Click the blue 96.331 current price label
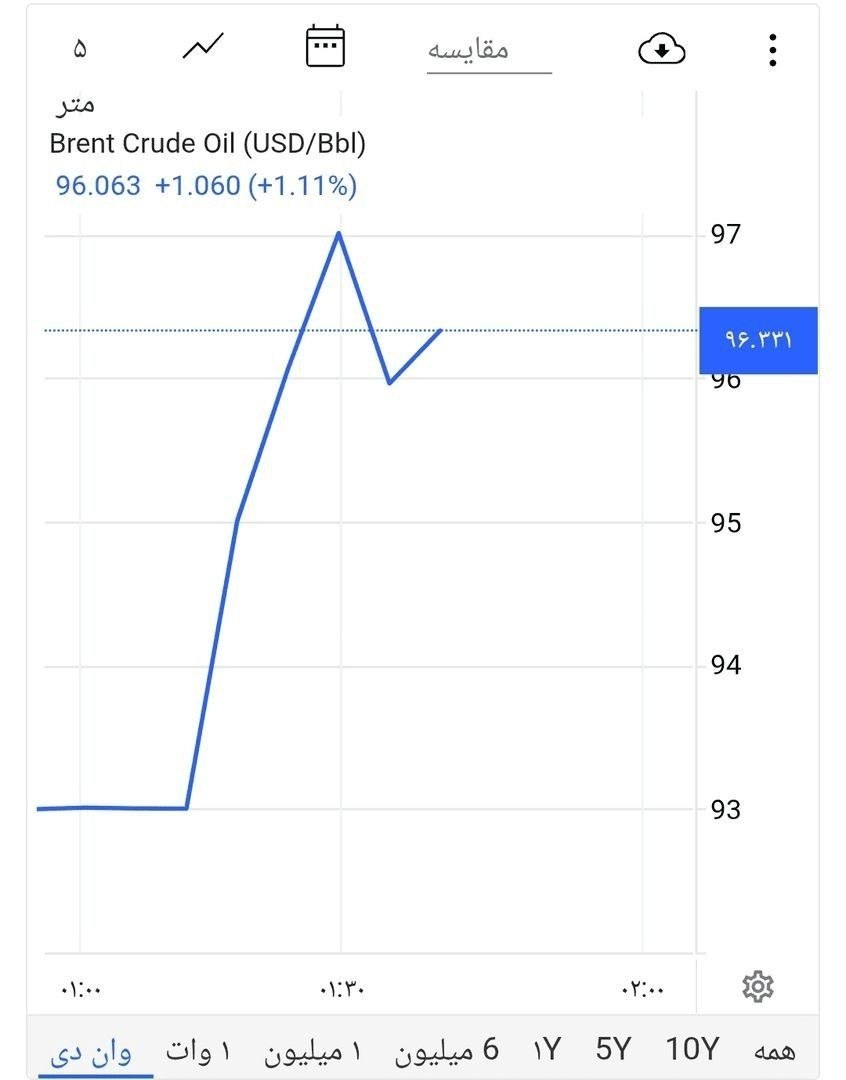The width and height of the screenshot is (846, 1080). coord(758,340)
